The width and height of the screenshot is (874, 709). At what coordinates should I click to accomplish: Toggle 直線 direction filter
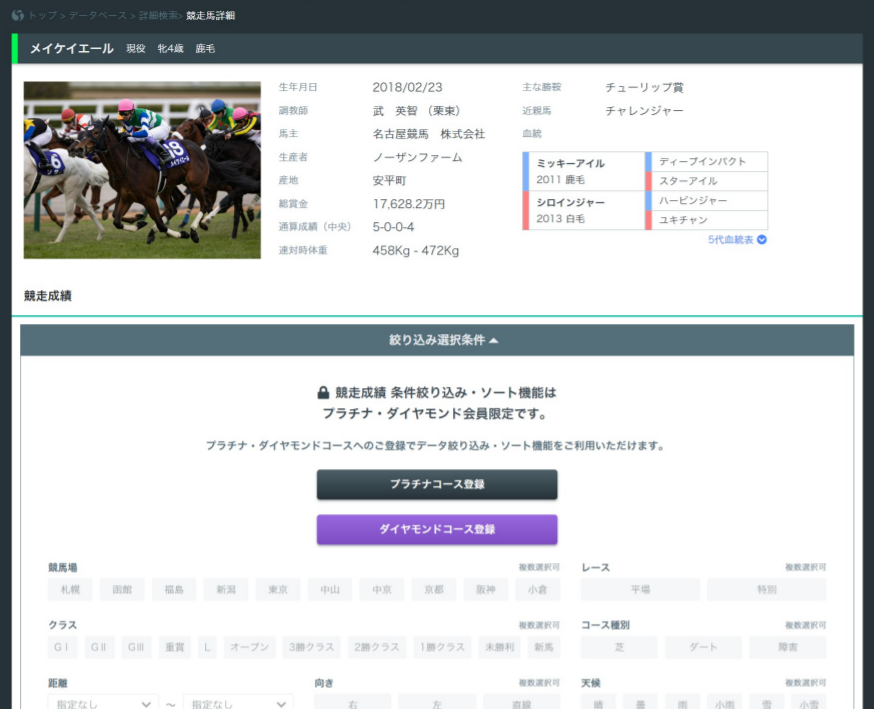point(522,702)
